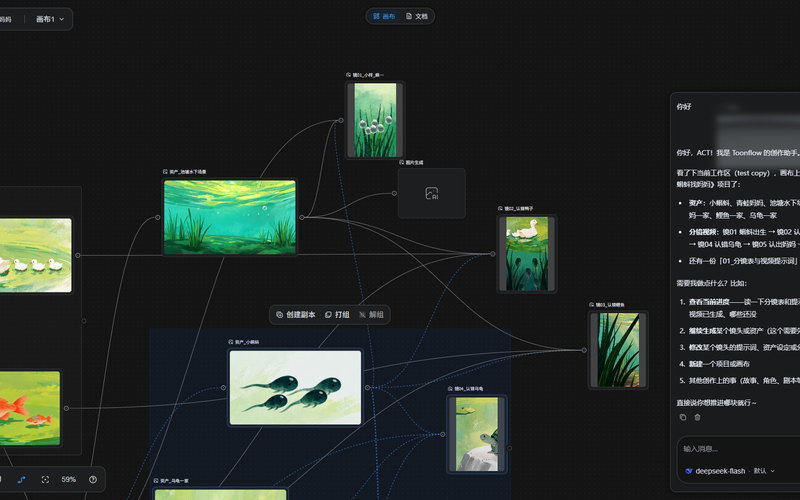
Task: Click the 创建副本 duplicate button
Action: [296, 314]
